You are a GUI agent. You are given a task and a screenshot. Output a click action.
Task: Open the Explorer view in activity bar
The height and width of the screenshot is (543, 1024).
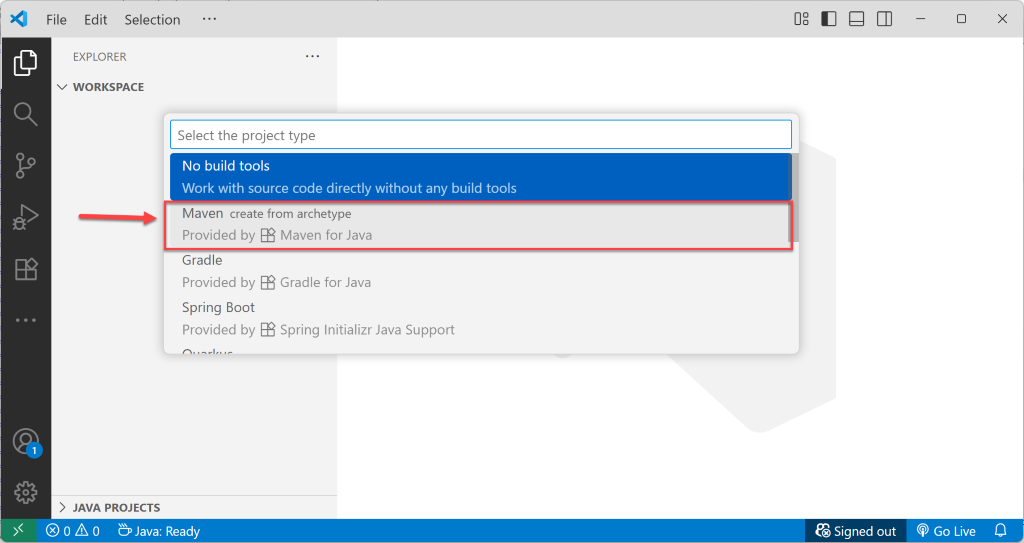coord(25,64)
